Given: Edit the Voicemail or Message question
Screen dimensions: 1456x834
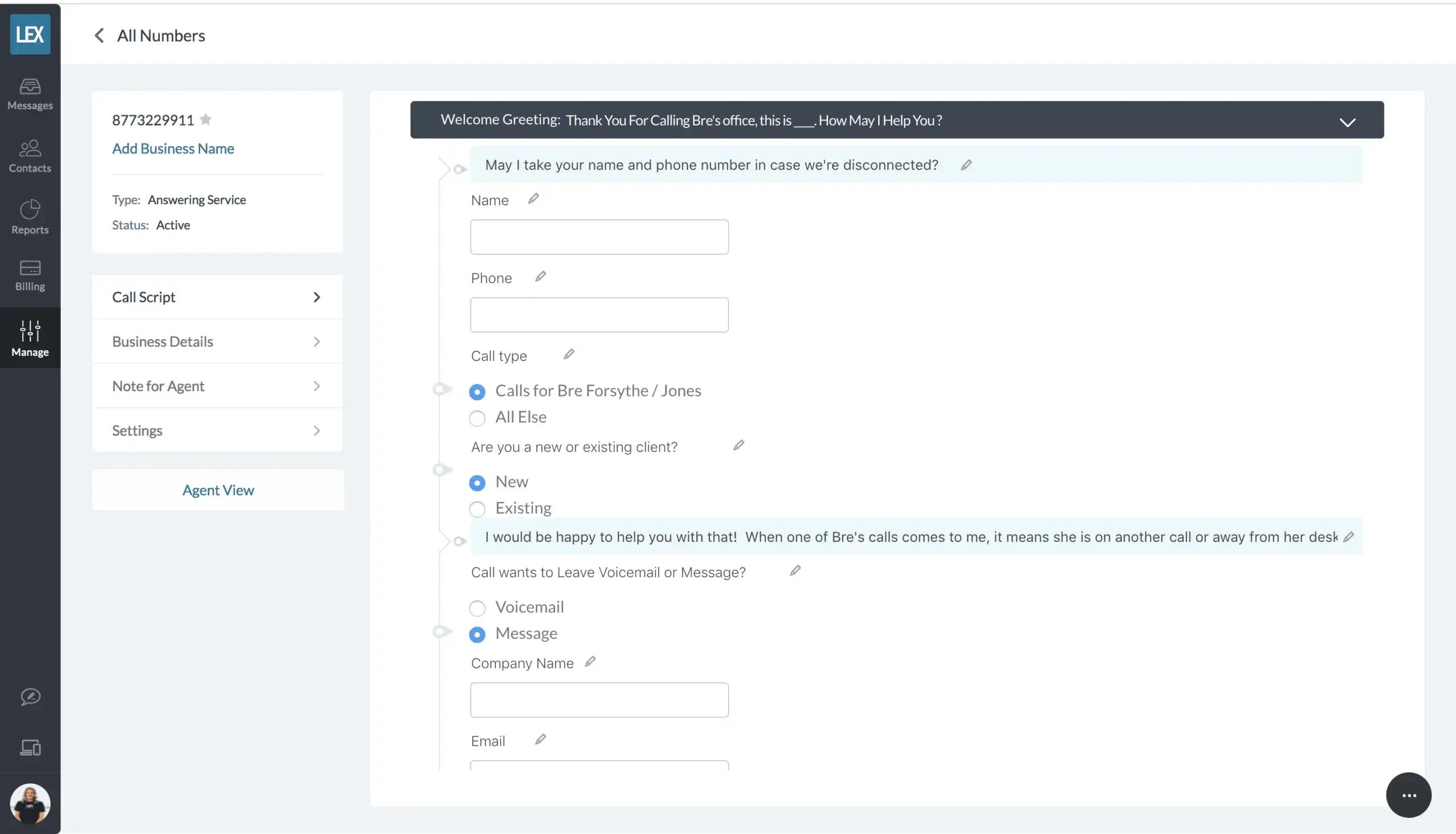Looking at the screenshot, I should (x=795, y=571).
